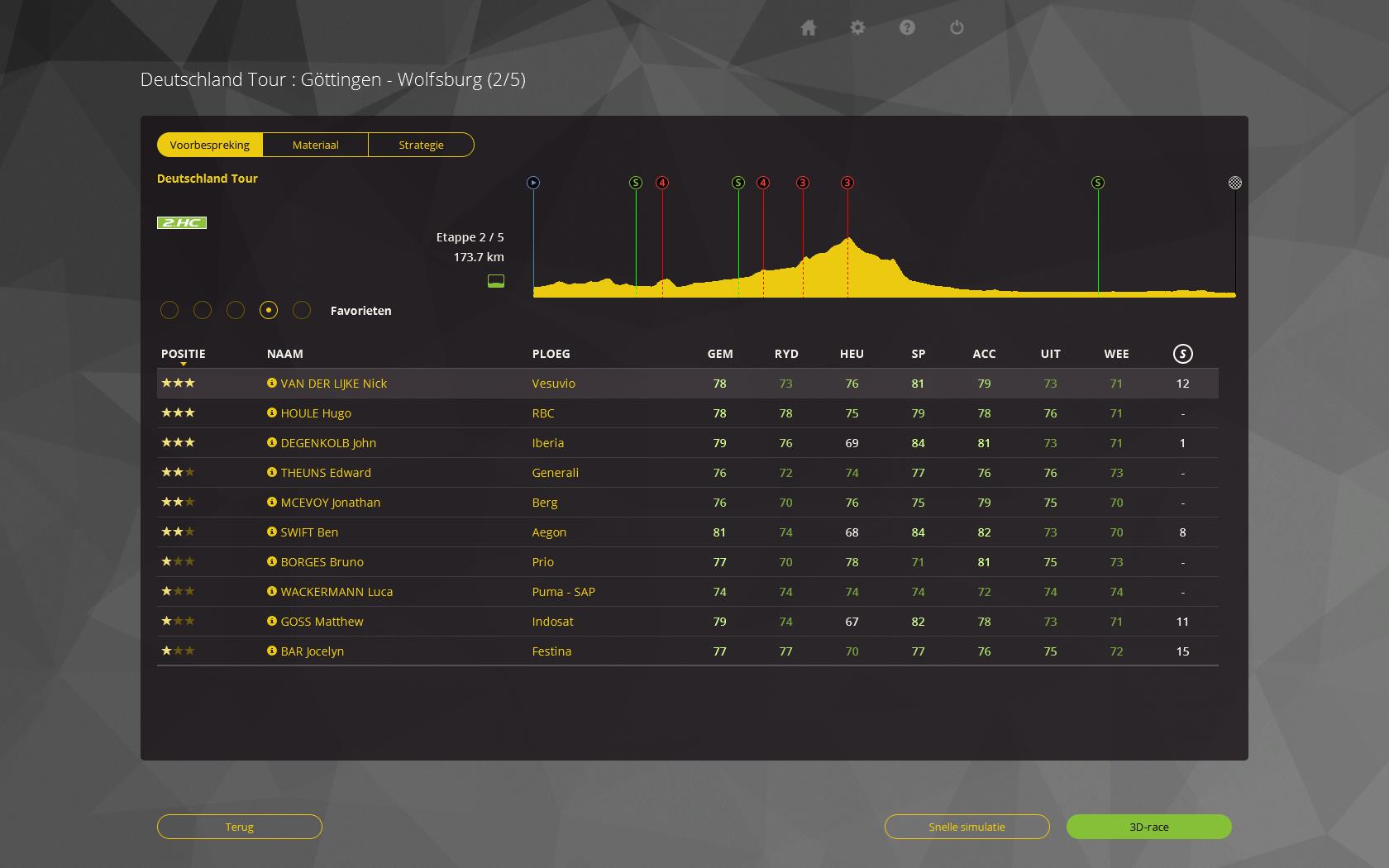Select the first category 3 climb marker
Image resolution: width=1389 pixels, height=868 pixels.
click(x=803, y=183)
